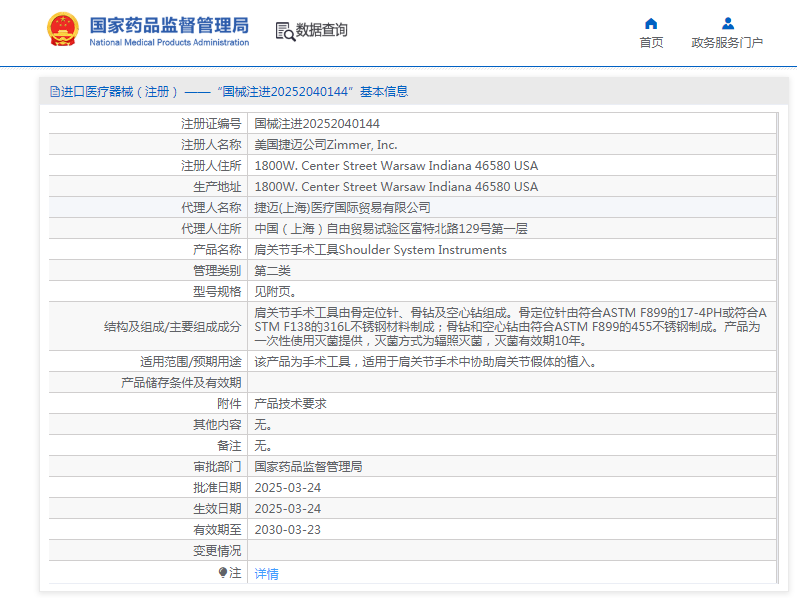Viewport: 797px width, 598px height.
Task: Click the 注册人名称 label
Action: pos(211,145)
